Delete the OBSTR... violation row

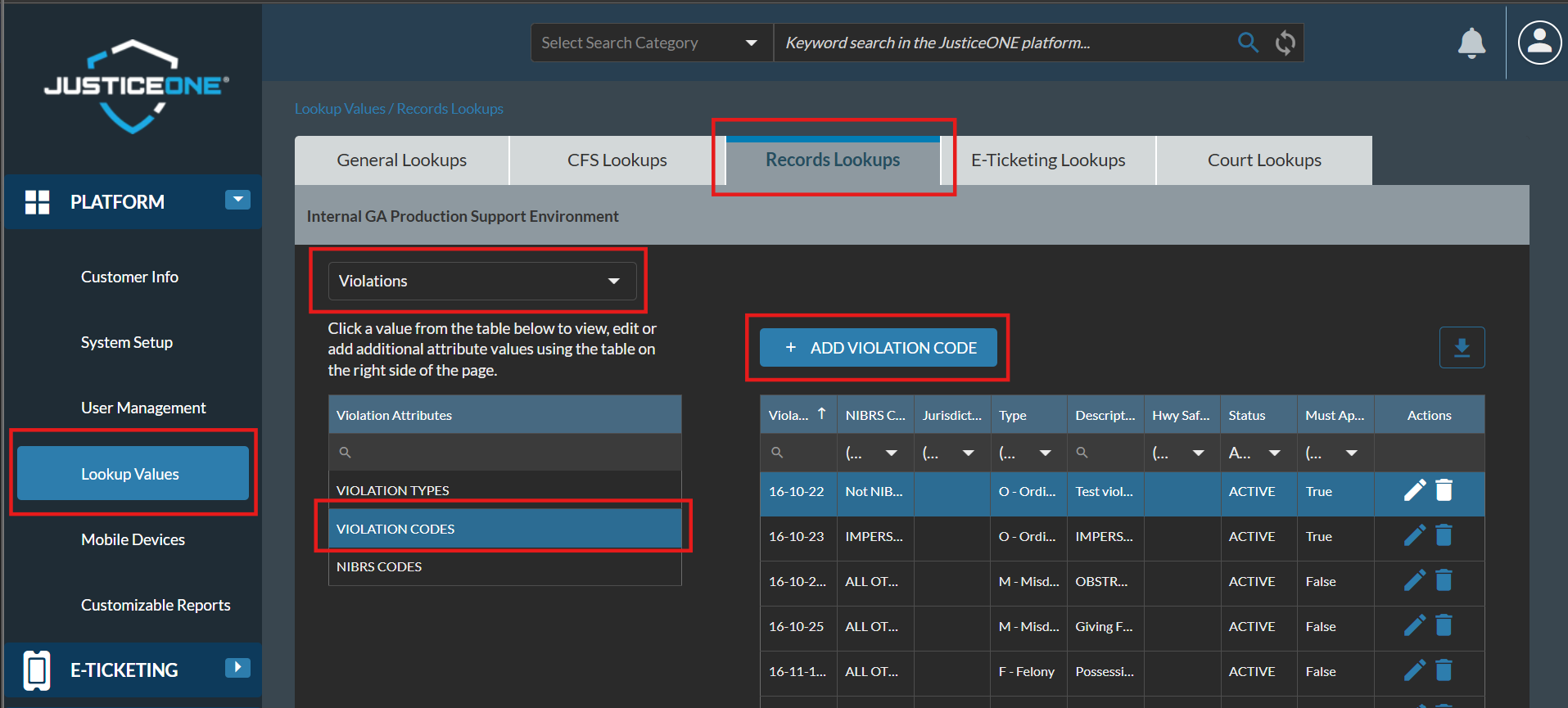[x=1444, y=580]
